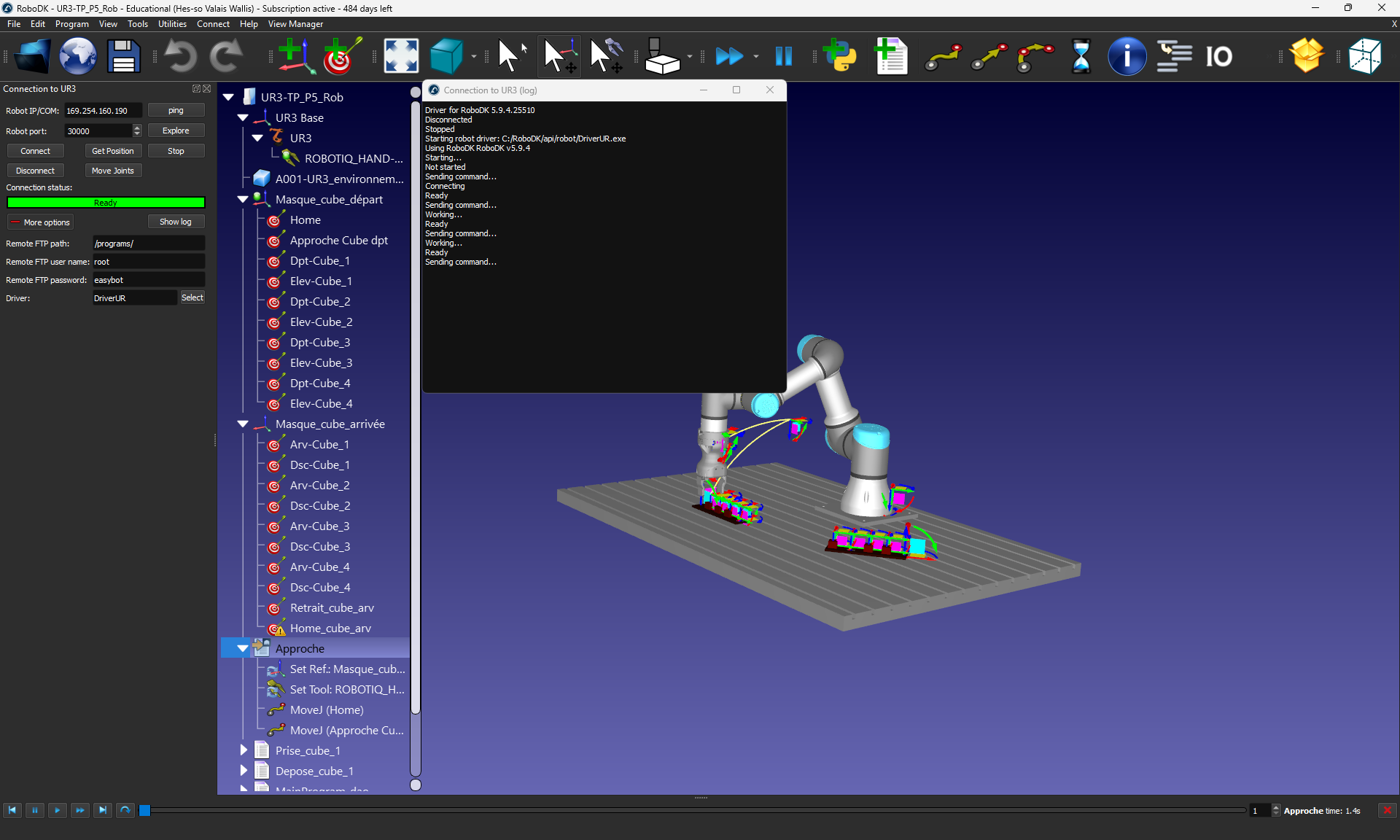Click the Disconnect button
The height and width of the screenshot is (840, 1400).
coord(35,171)
